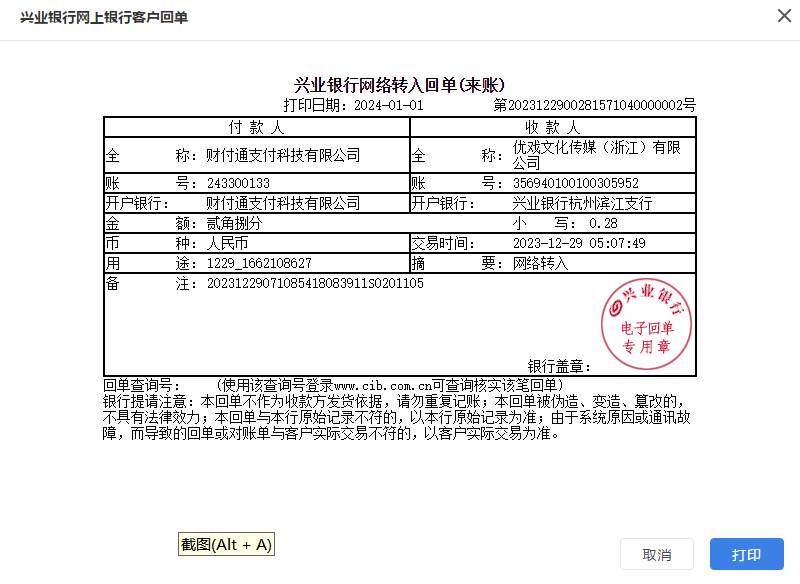Click the 银行盖章 label
Screen dimensions: 800x584
point(559,366)
